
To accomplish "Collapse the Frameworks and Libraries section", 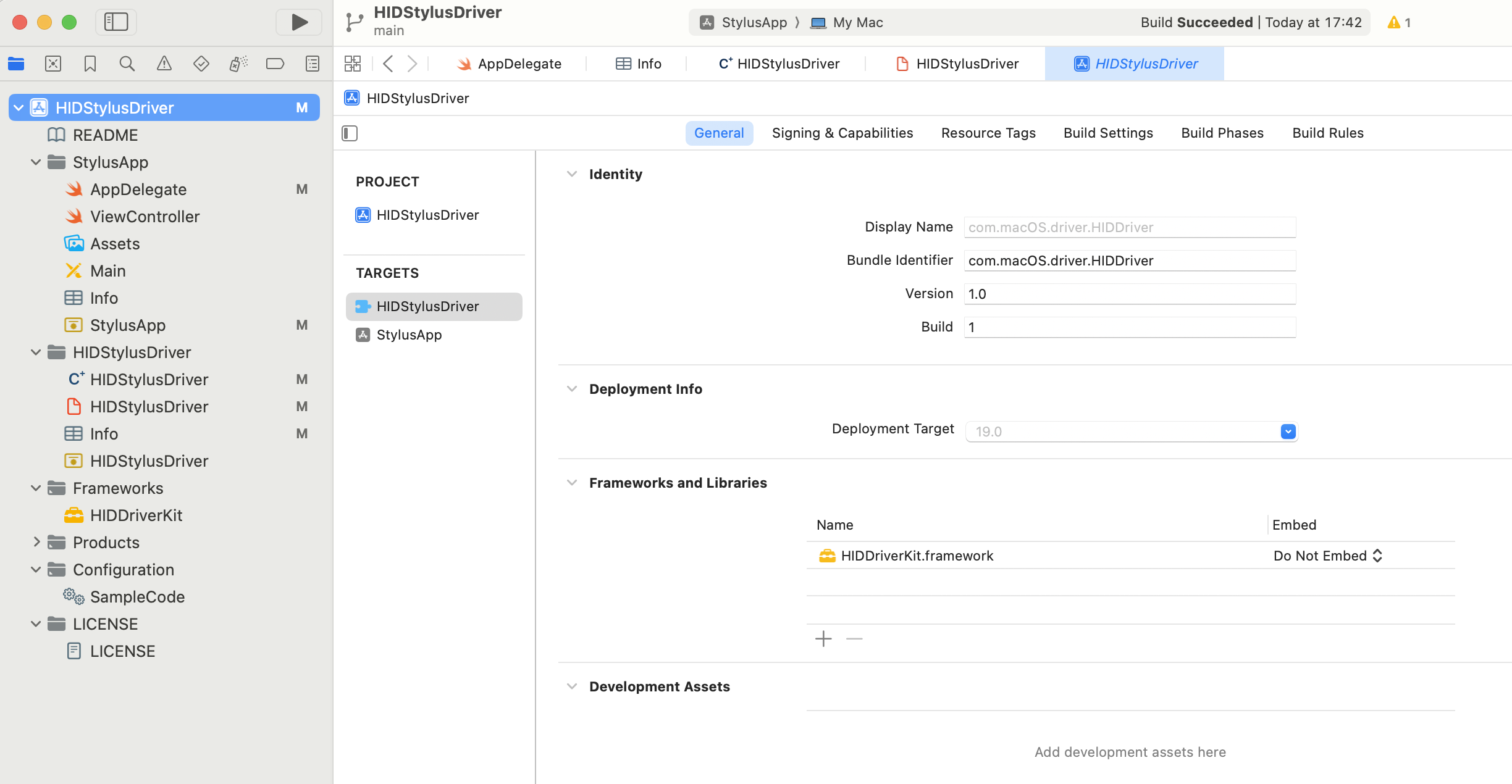I will point(572,483).
